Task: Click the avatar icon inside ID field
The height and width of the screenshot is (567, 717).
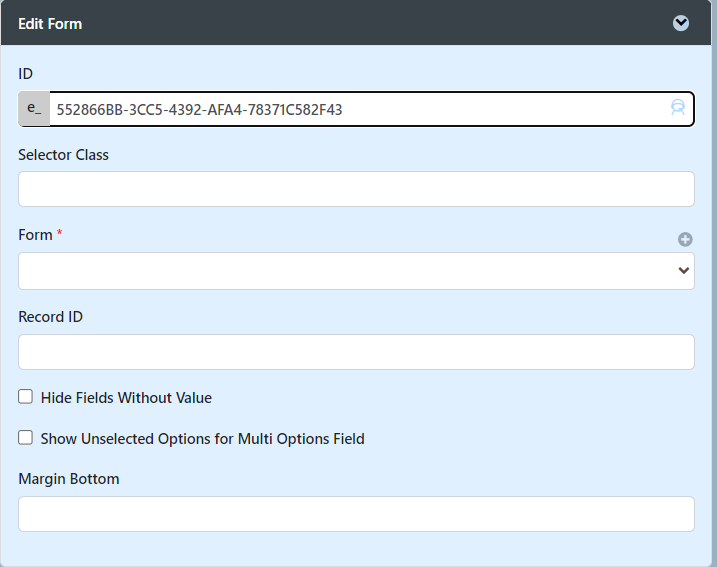Action: 678,109
